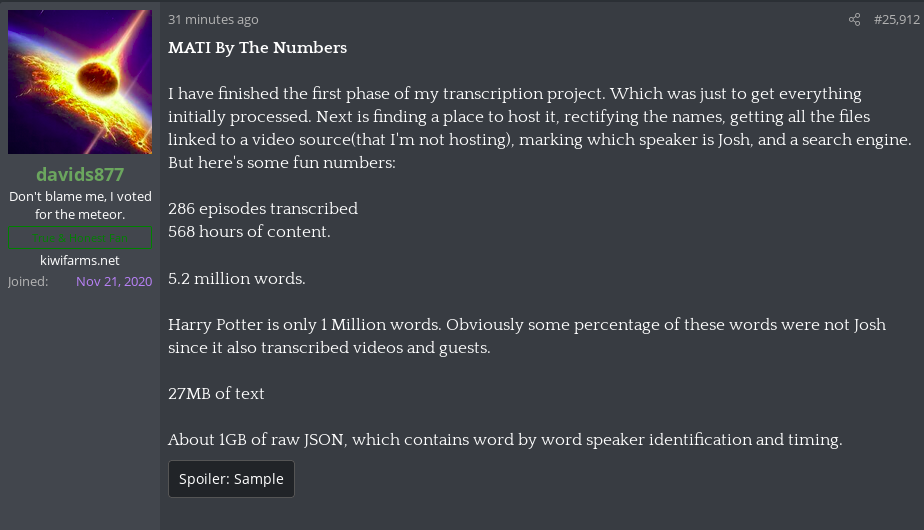Open the davids877 meteor avatar image

pyautogui.click(x=80, y=82)
